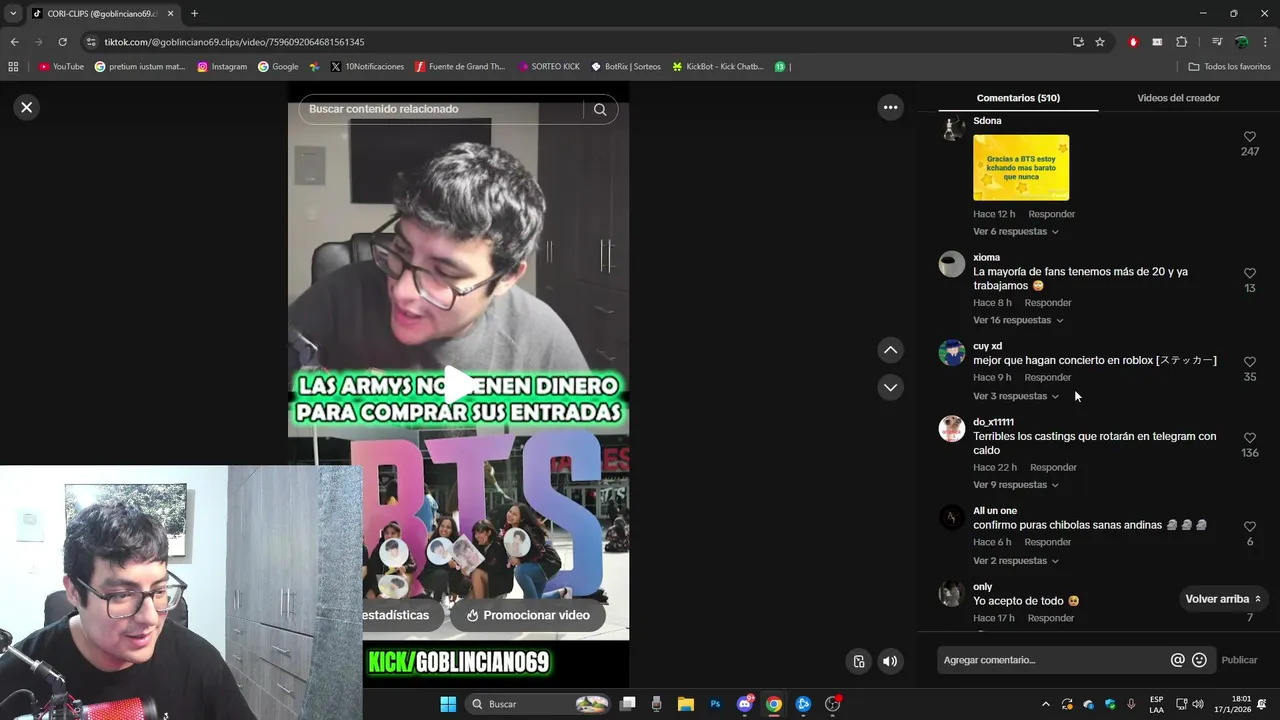This screenshot has width=1280, height=720.
Task: Open Sdona's yellow sticker image
Action: click(1021, 168)
